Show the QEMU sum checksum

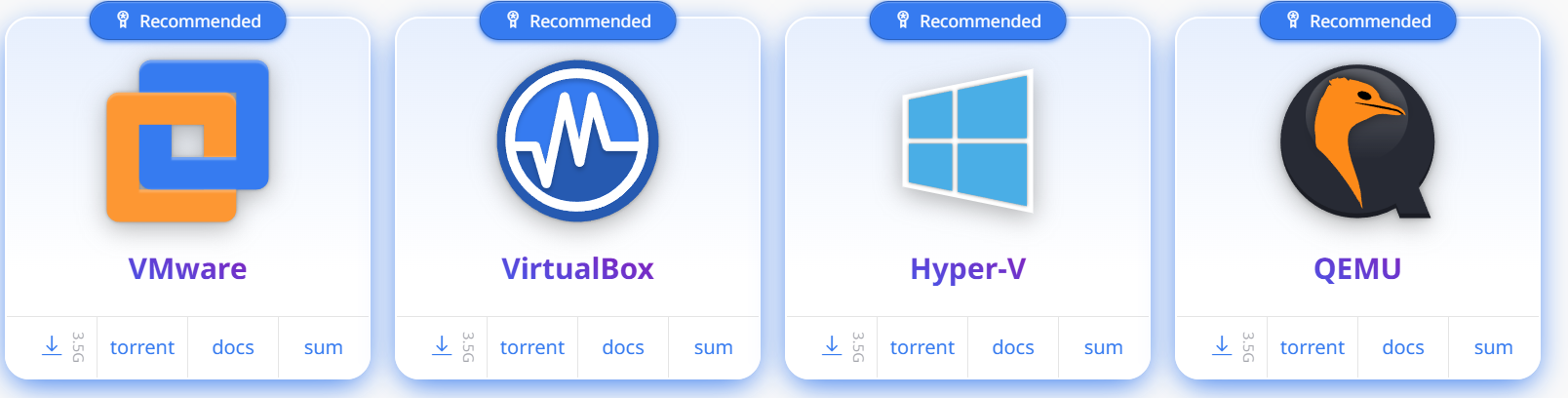pos(1494,348)
